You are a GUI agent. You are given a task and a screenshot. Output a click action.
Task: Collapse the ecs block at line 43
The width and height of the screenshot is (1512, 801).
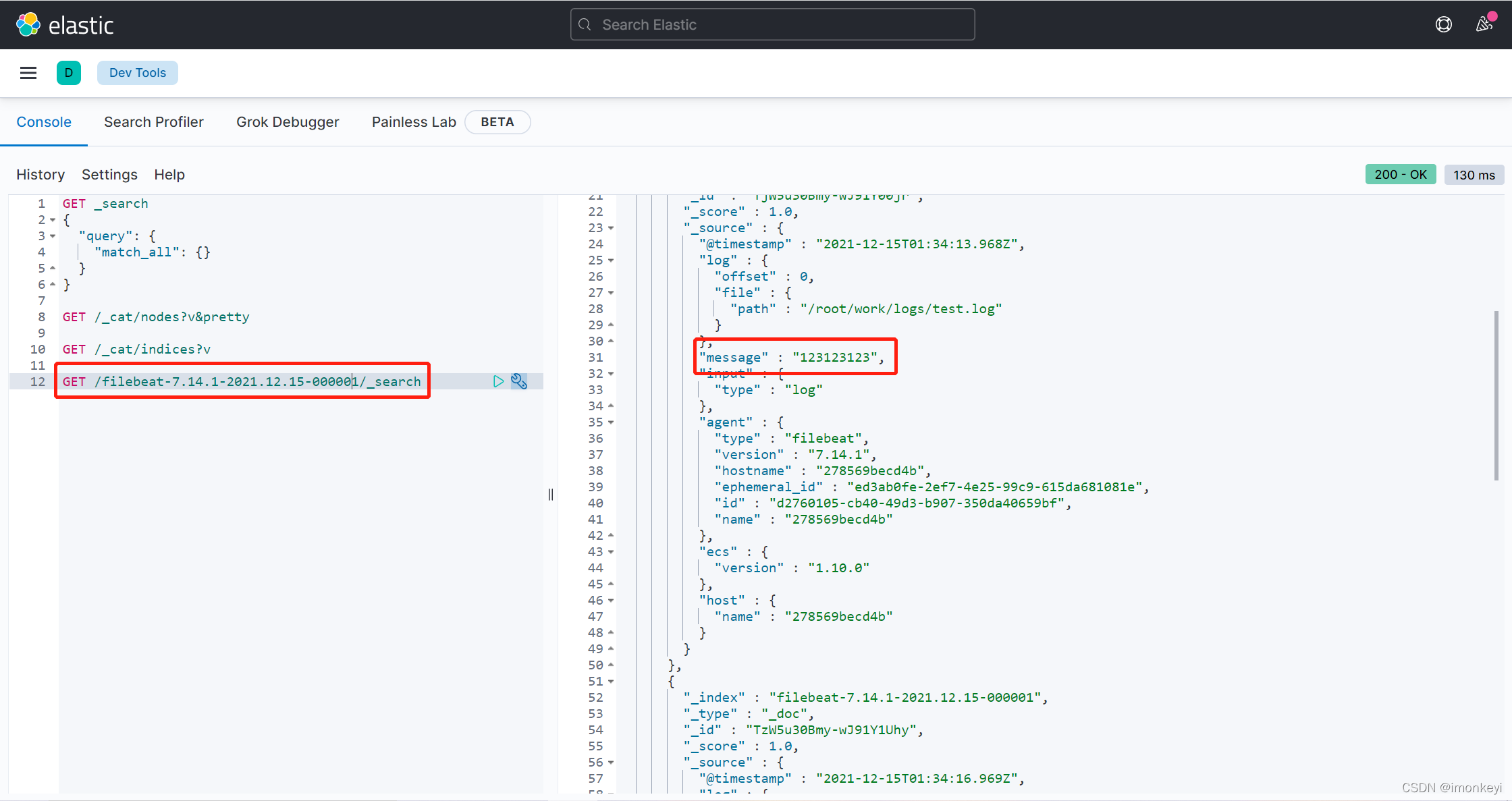pyautogui.click(x=611, y=552)
